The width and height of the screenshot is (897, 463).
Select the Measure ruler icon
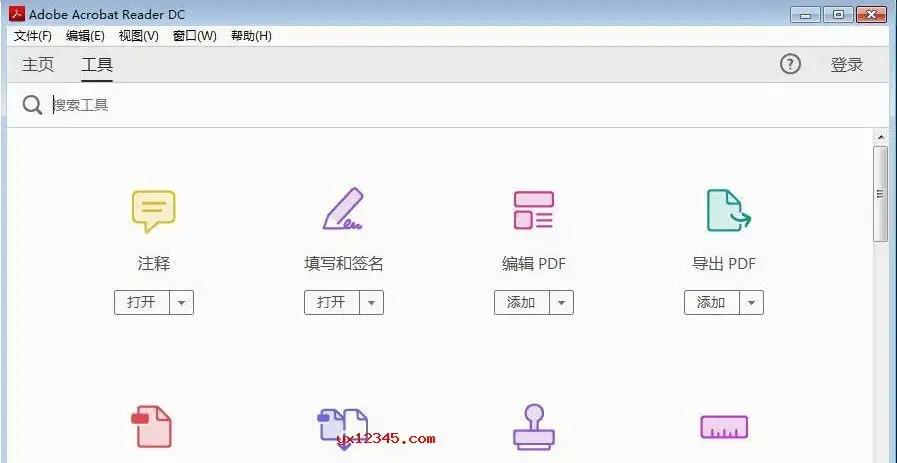coord(724,427)
